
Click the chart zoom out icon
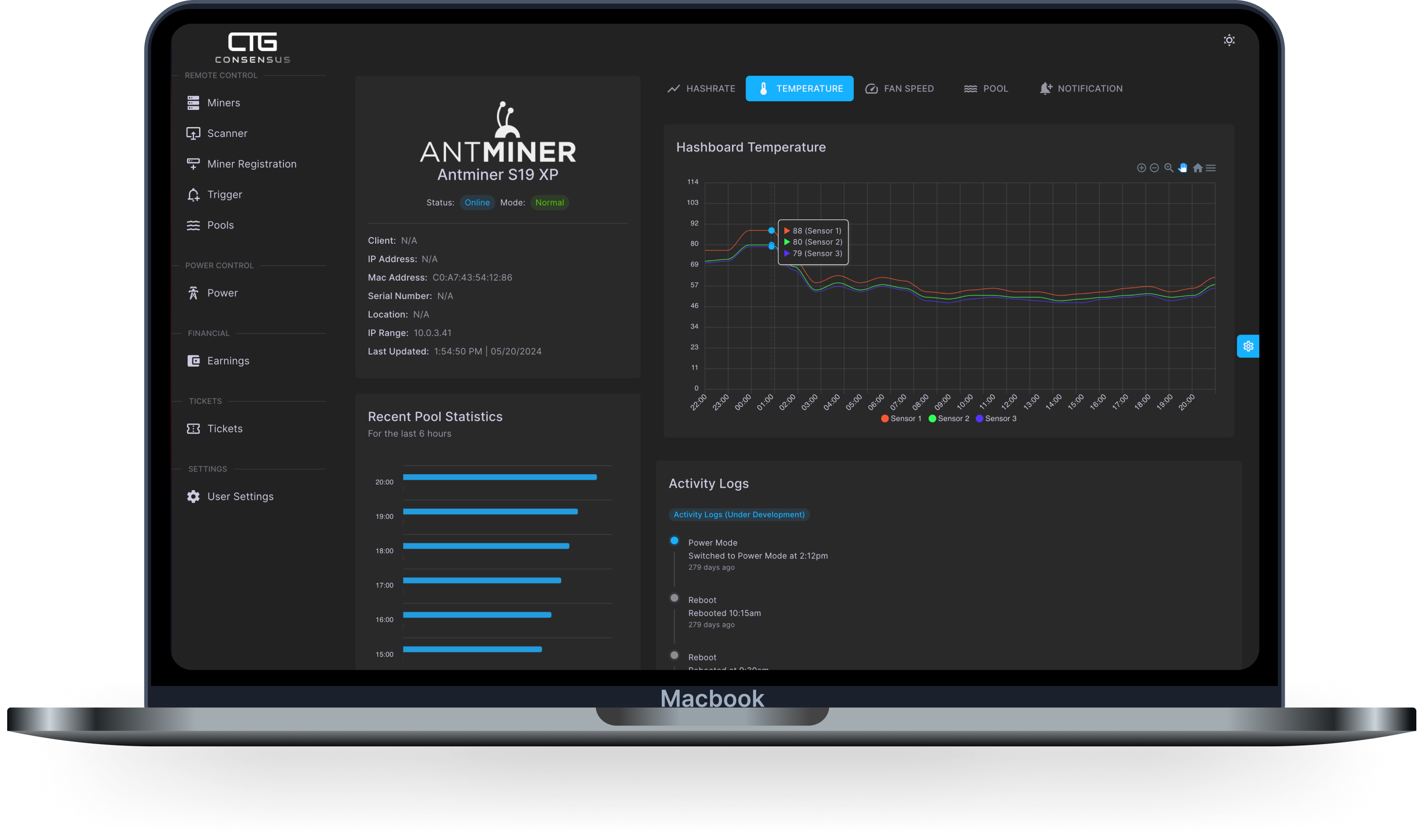1154,168
